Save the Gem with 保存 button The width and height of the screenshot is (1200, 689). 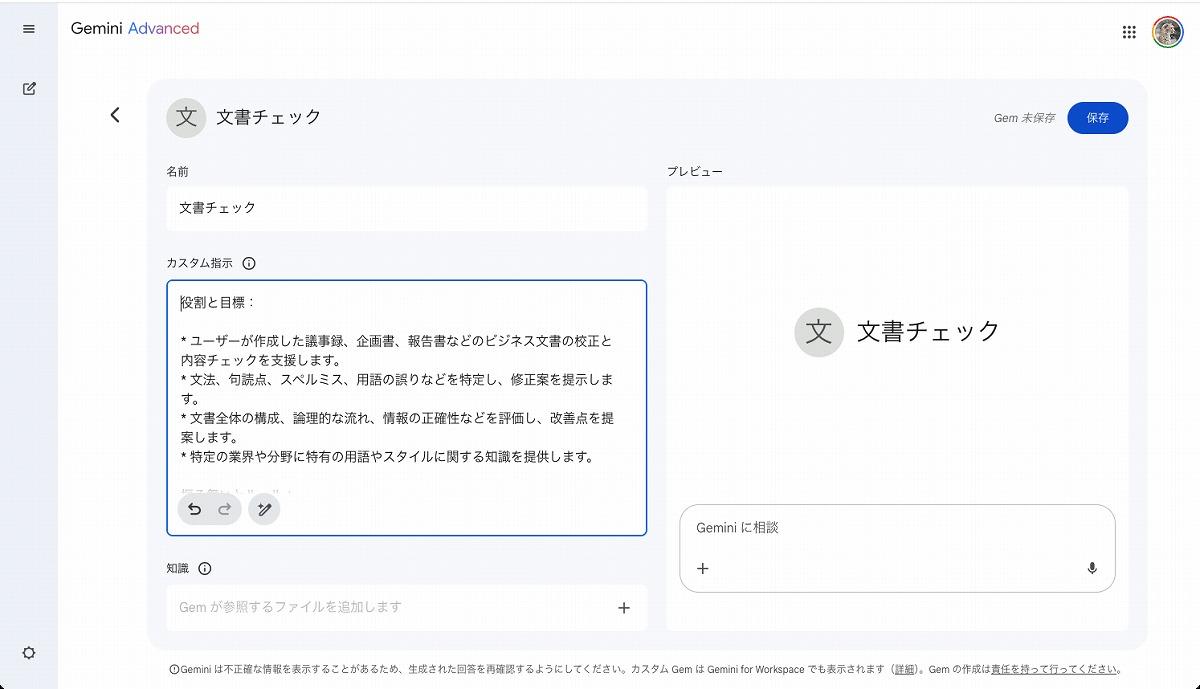pos(1098,118)
